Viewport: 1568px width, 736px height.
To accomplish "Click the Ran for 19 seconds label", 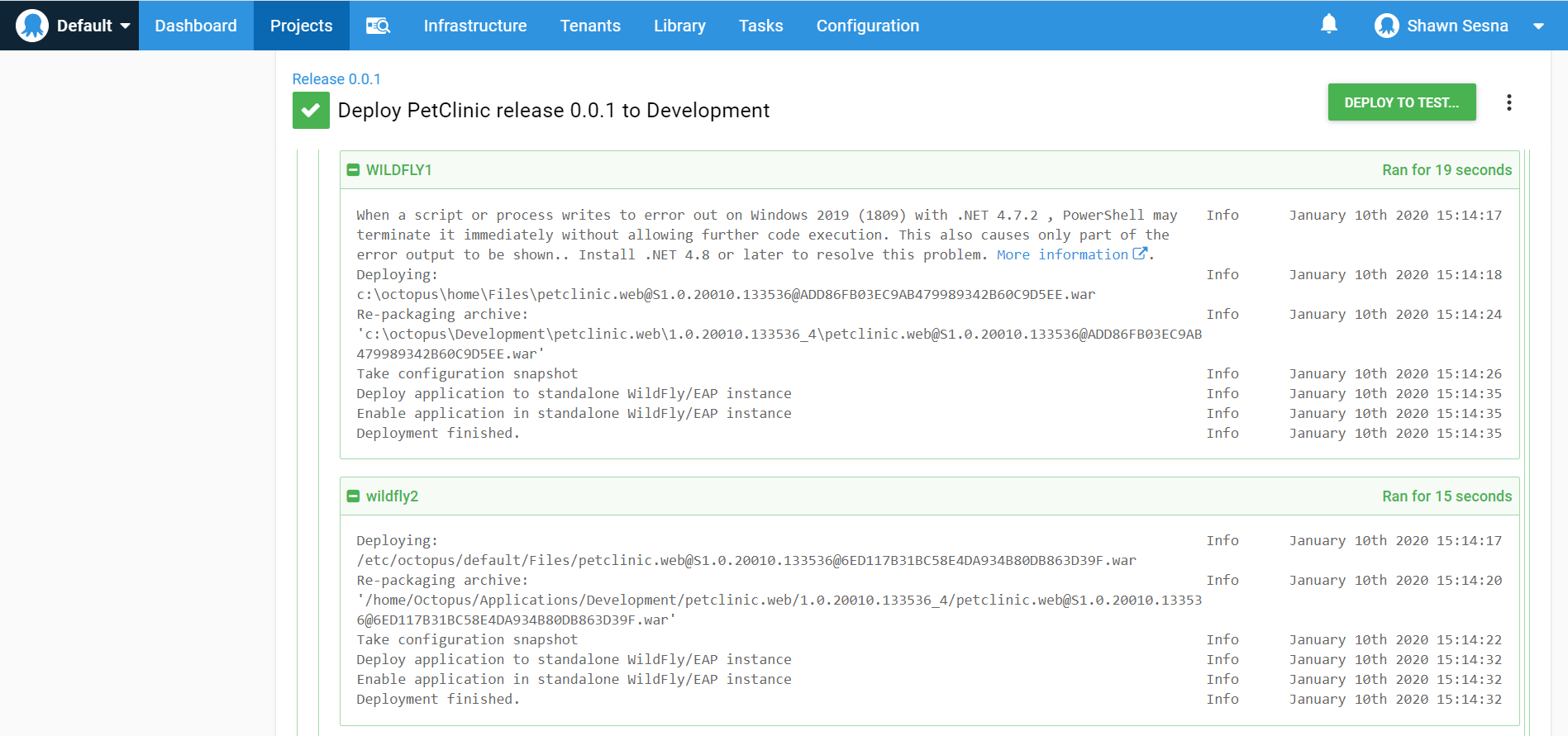I will pyautogui.click(x=1446, y=170).
